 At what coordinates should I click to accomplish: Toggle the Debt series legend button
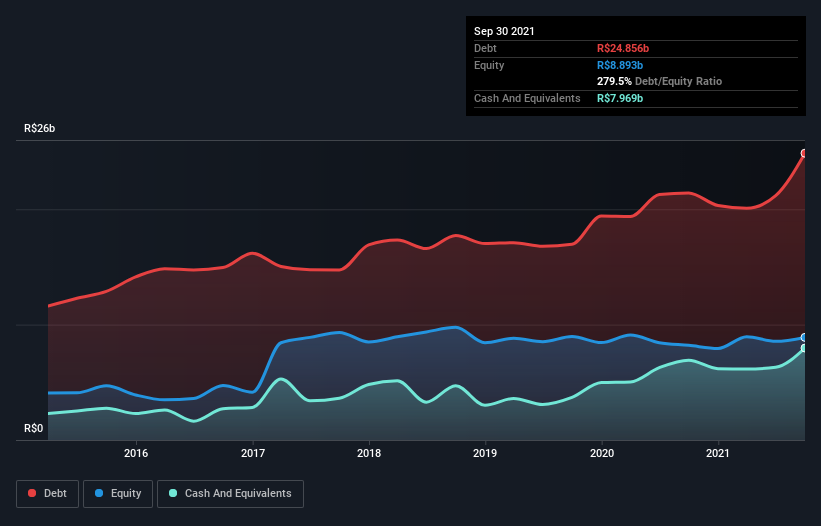pyautogui.click(x=48, y=494)
